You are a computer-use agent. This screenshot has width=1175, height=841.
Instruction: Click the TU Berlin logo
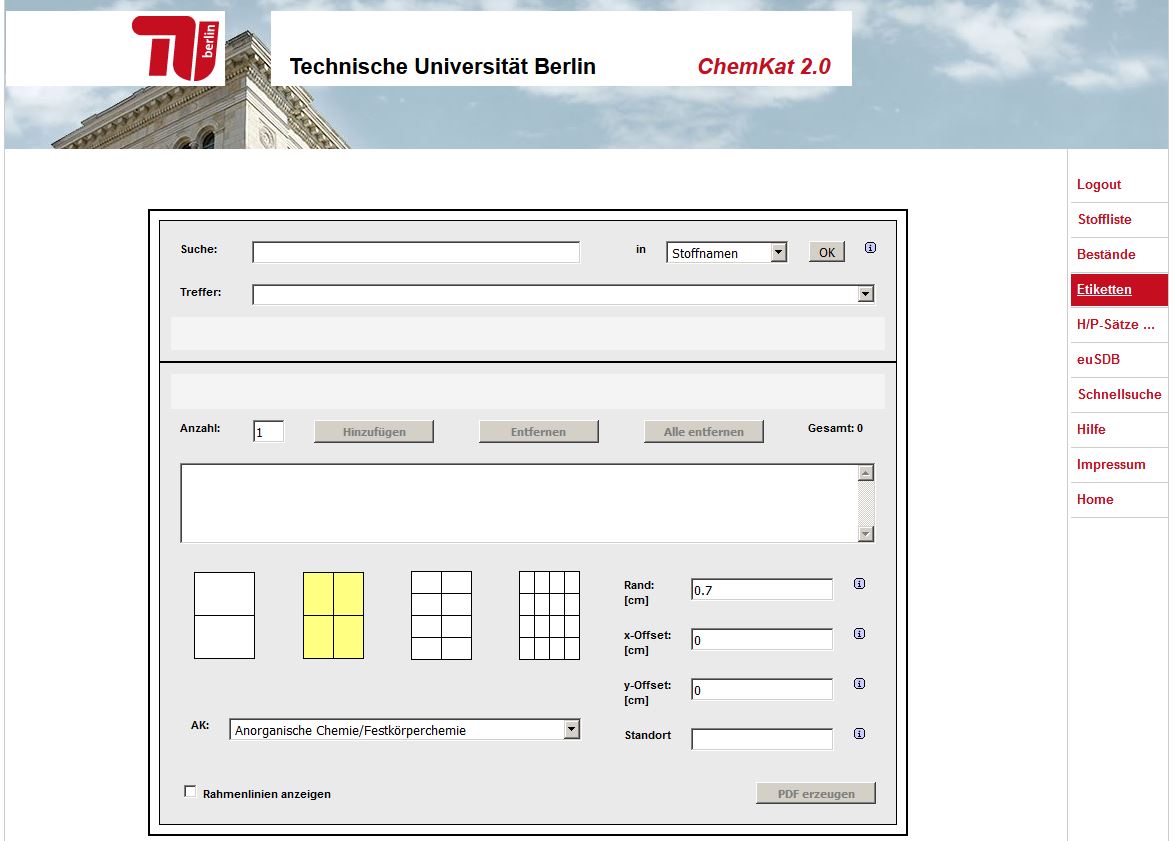[x=178, y=47]
